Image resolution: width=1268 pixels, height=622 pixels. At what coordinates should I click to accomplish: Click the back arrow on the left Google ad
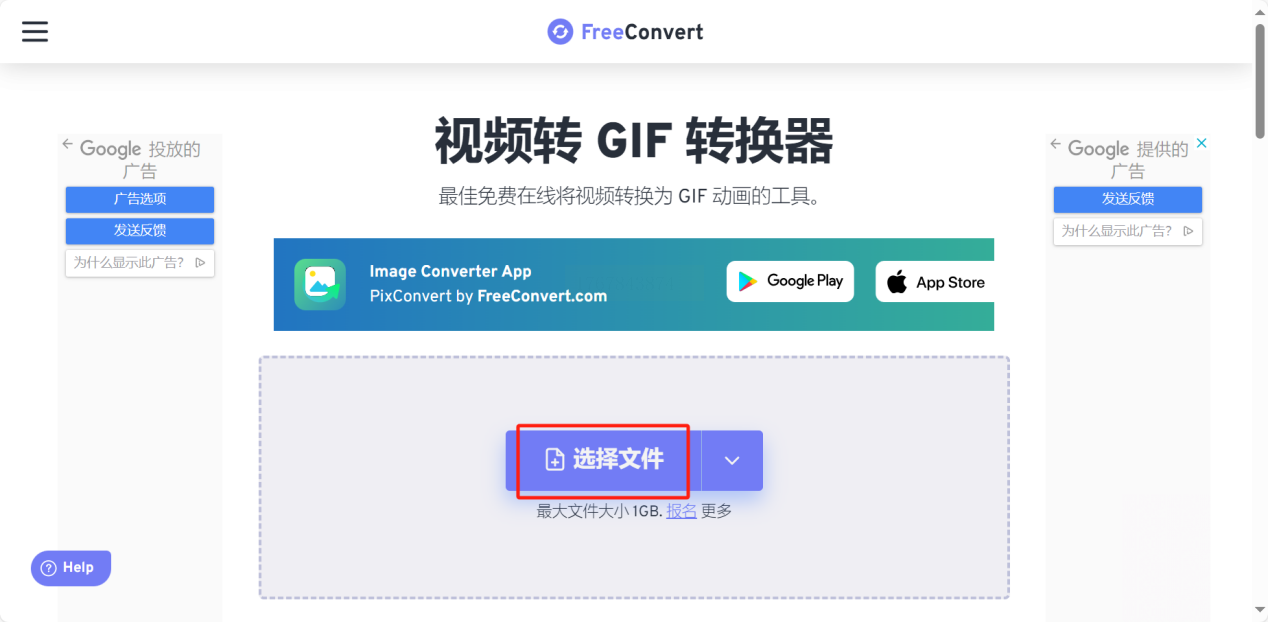point(68,145)
